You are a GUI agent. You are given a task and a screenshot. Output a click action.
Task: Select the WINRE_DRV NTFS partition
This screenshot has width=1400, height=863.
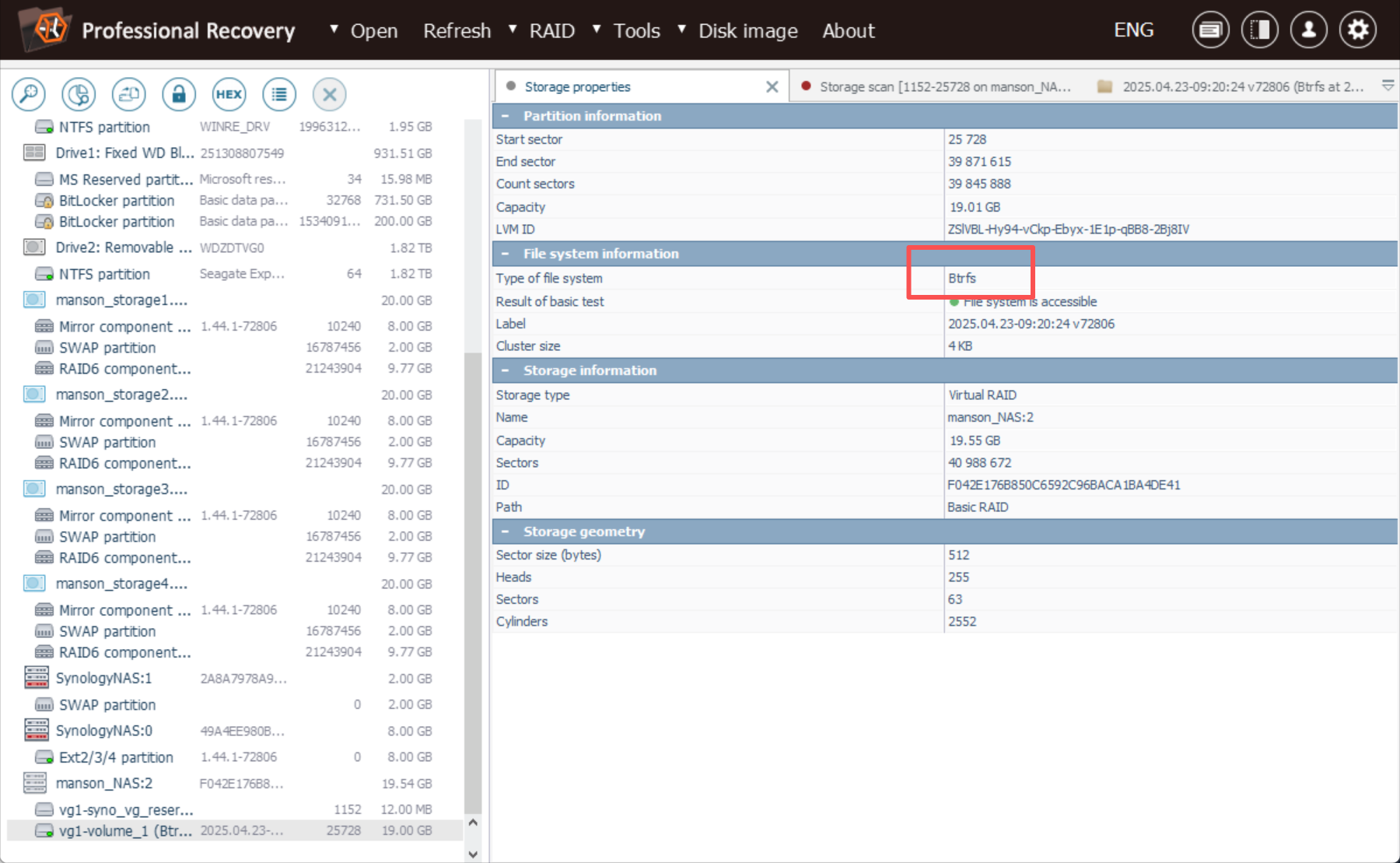pos(234,127)
